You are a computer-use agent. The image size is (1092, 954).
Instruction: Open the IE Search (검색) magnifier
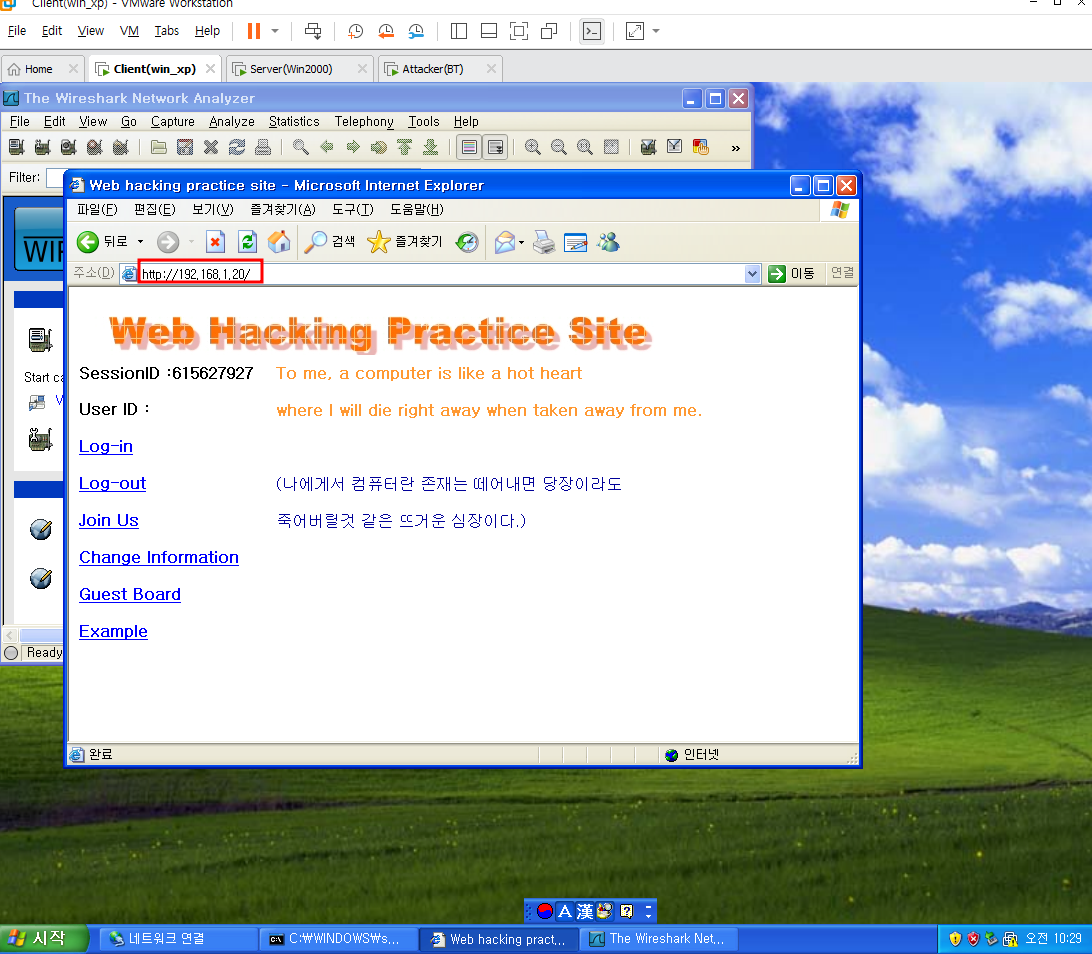click(329, 242)
